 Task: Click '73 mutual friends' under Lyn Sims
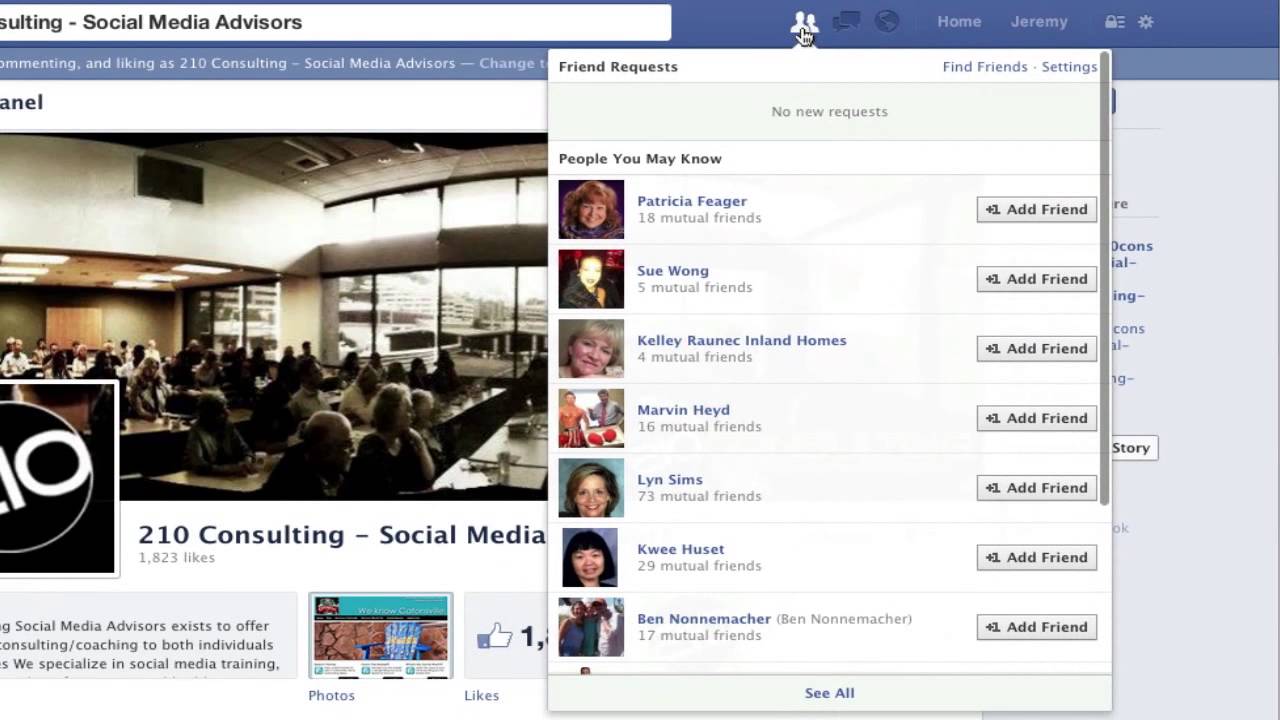[699, 496]
